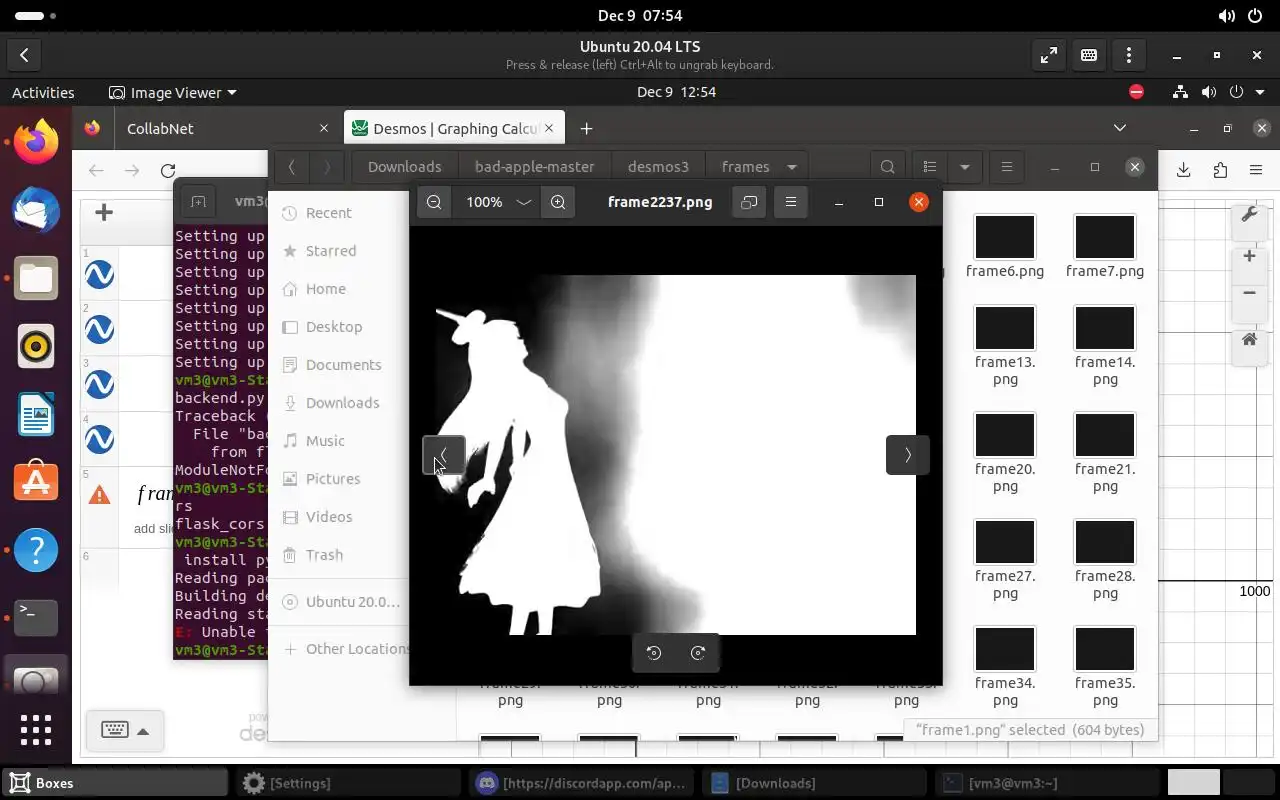Image resolution: width=1280 pixels, height=800 pixels.
Task: Open Documents folder in sidebar
Action: pos(343,365)
